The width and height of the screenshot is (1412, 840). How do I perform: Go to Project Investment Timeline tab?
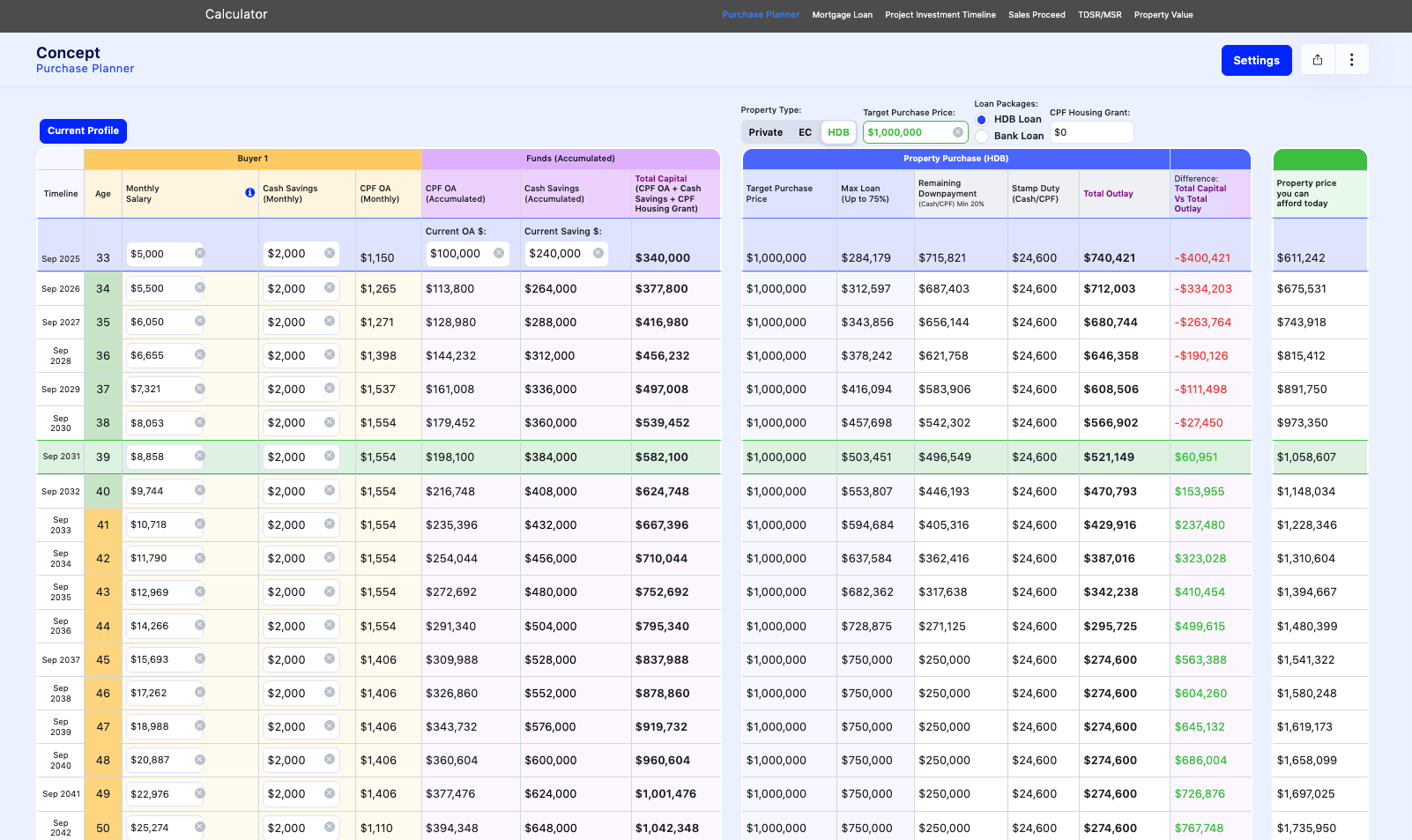(x=940, y=15)
